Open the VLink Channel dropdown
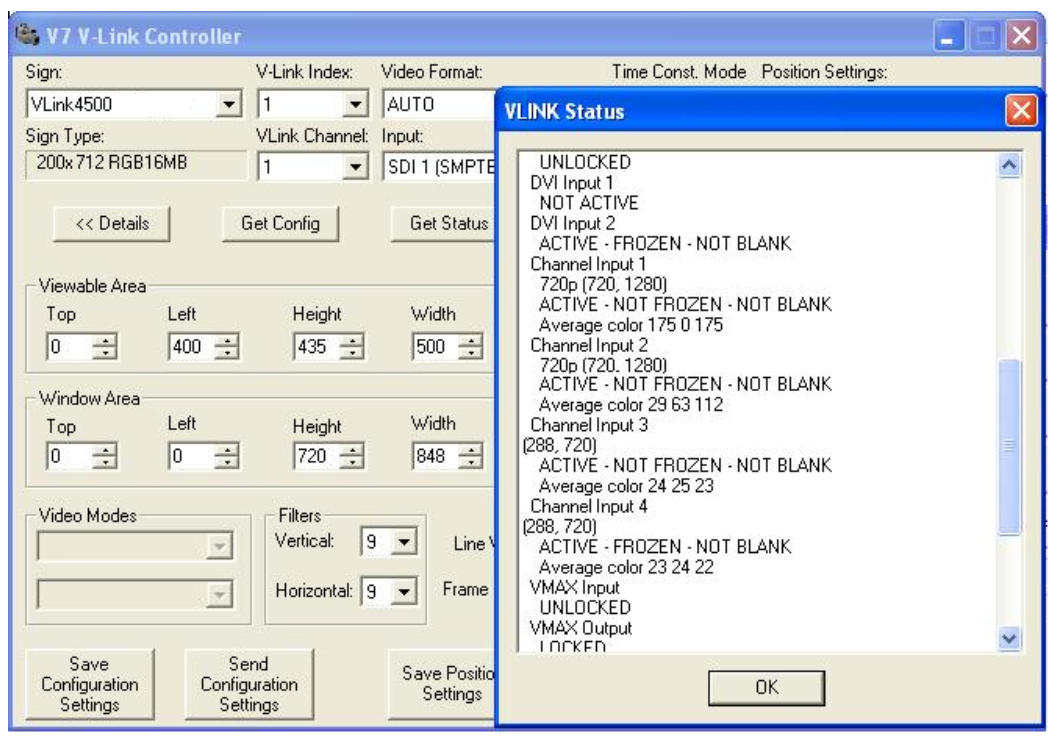 (x=353, y=169)
